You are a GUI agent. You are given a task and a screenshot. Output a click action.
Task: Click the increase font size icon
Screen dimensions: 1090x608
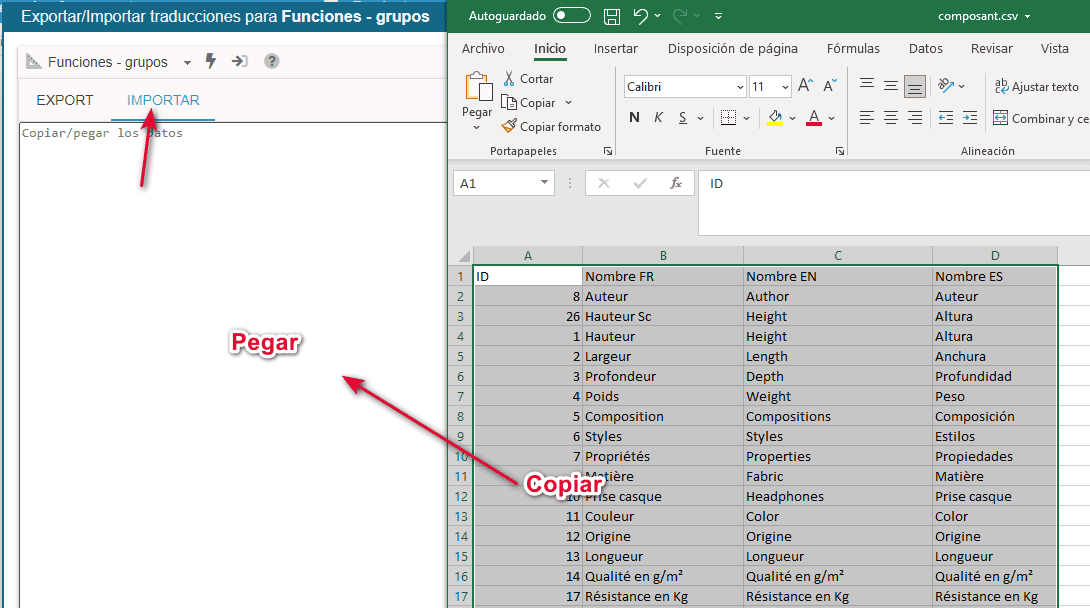[805, 87]
